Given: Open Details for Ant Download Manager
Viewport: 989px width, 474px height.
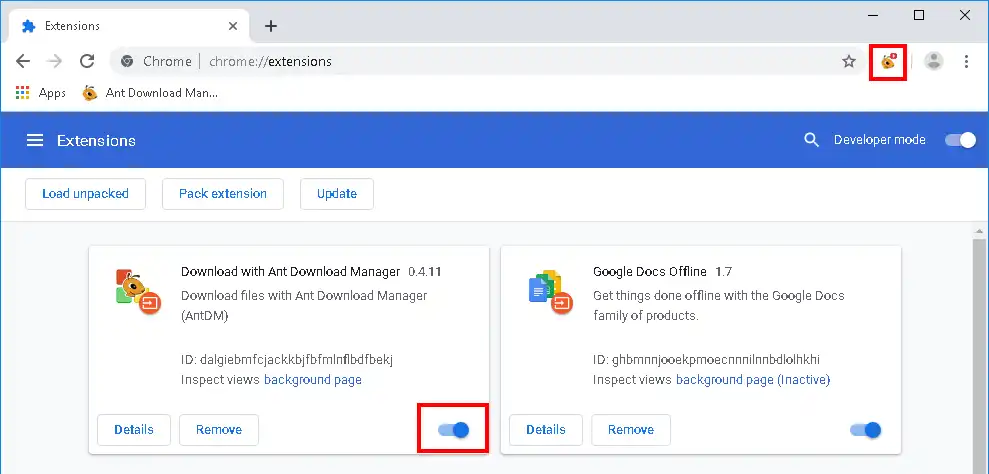Looking at the screenshot, I should 134,430.
